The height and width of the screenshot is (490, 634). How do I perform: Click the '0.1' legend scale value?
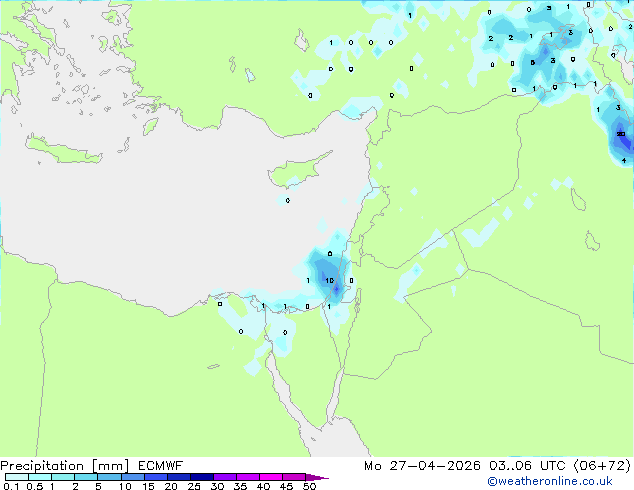[x=11, y=486]
